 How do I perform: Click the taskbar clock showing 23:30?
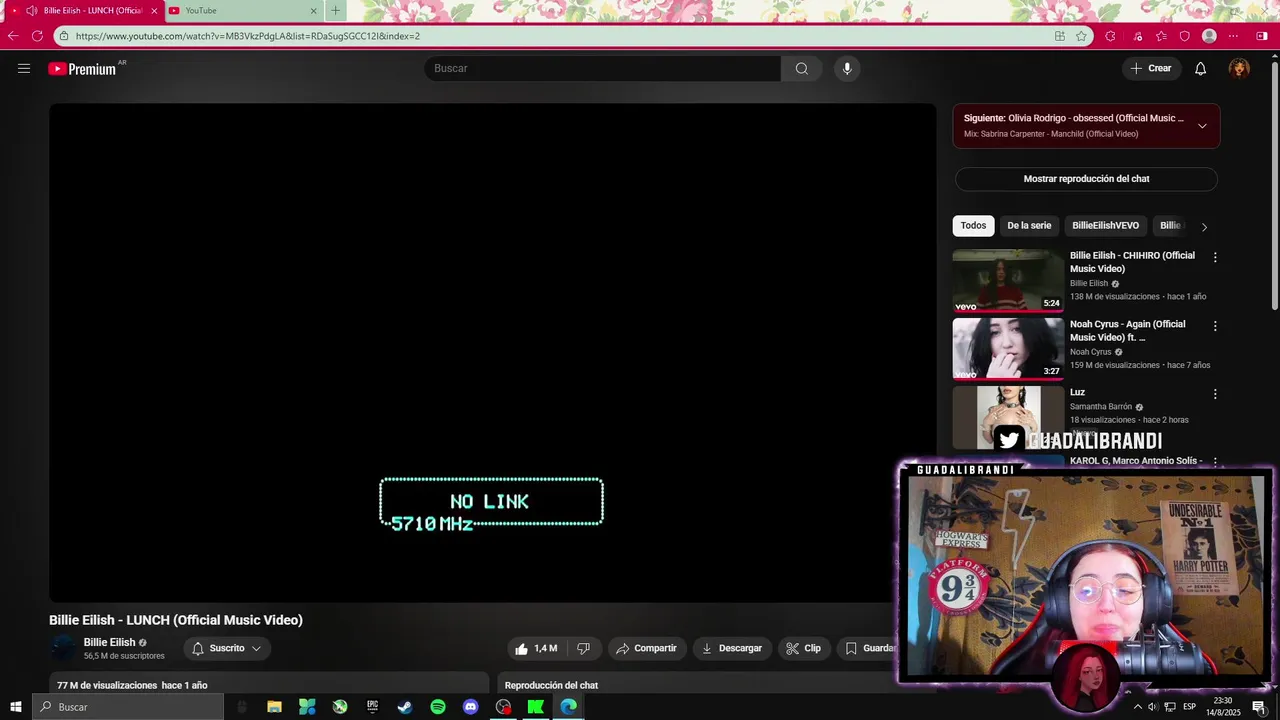tap(1222, 707)
